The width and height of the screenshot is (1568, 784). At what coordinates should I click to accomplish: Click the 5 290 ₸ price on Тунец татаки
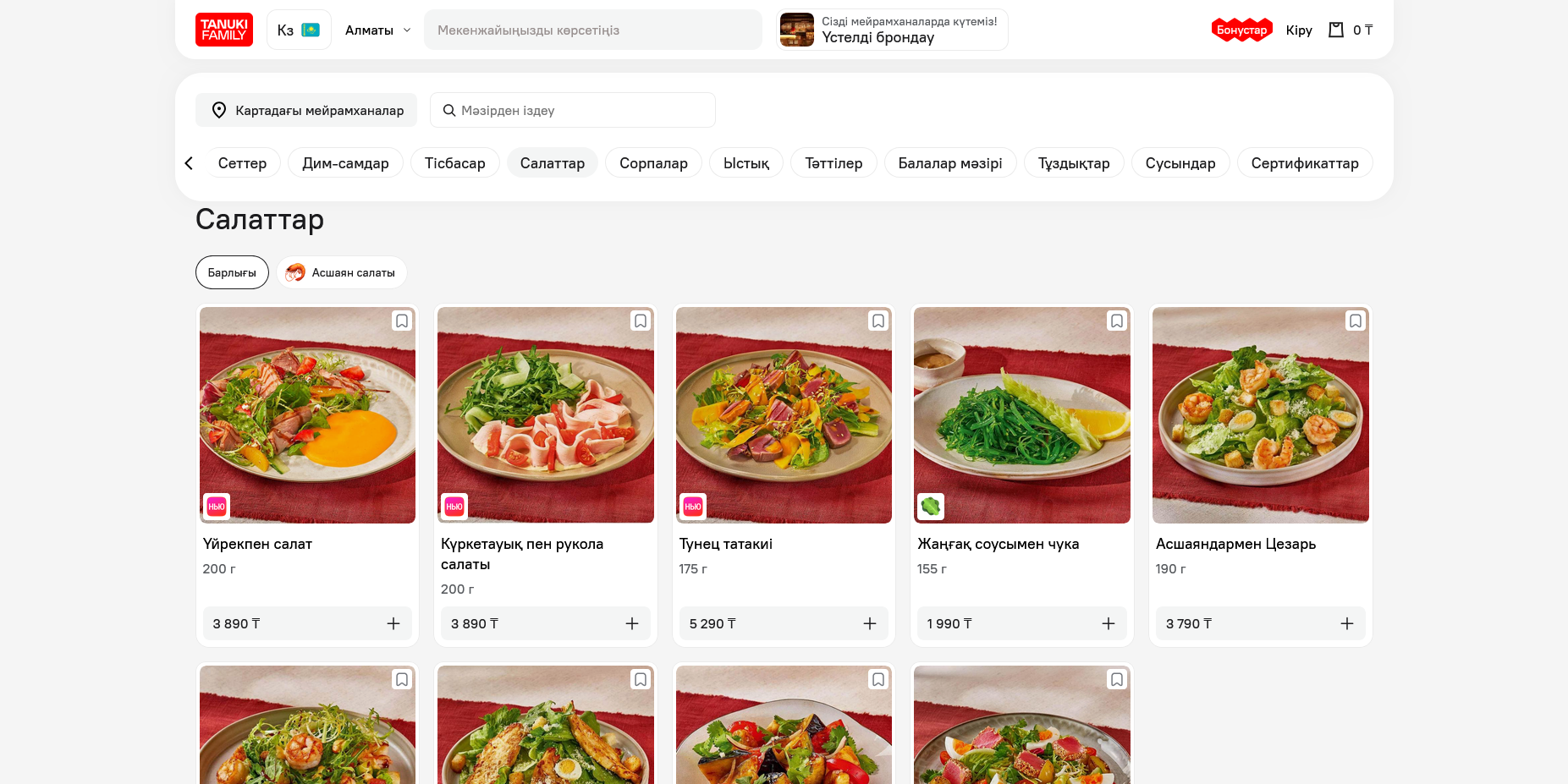[x=712, y=623]
